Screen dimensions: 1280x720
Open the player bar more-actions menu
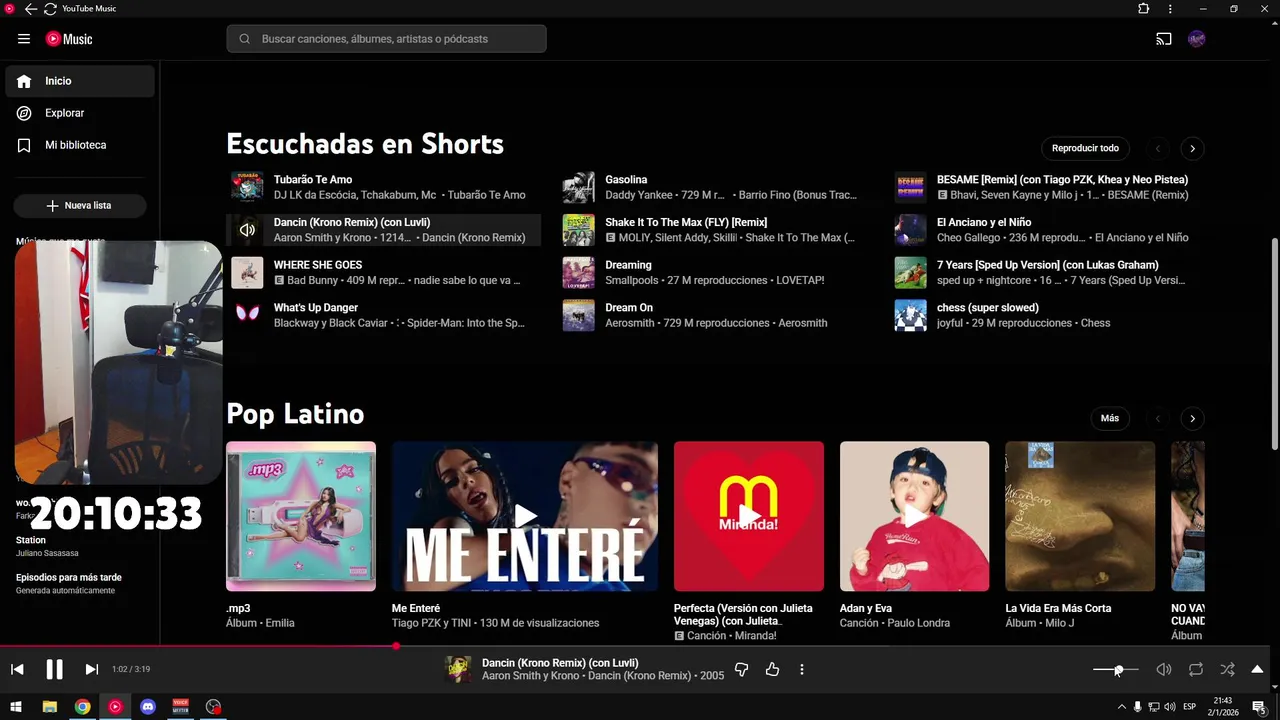tap(801, 669)
